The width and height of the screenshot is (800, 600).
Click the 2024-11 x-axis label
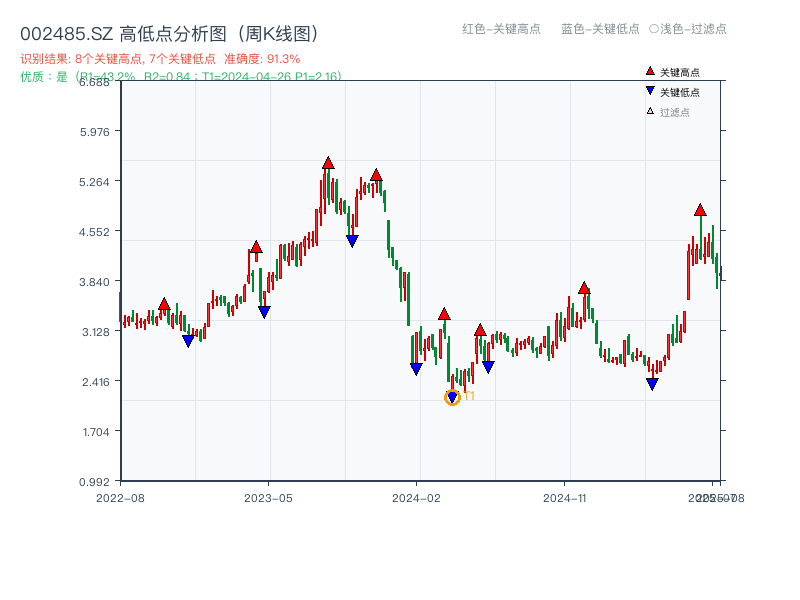[x=564, y=498]
